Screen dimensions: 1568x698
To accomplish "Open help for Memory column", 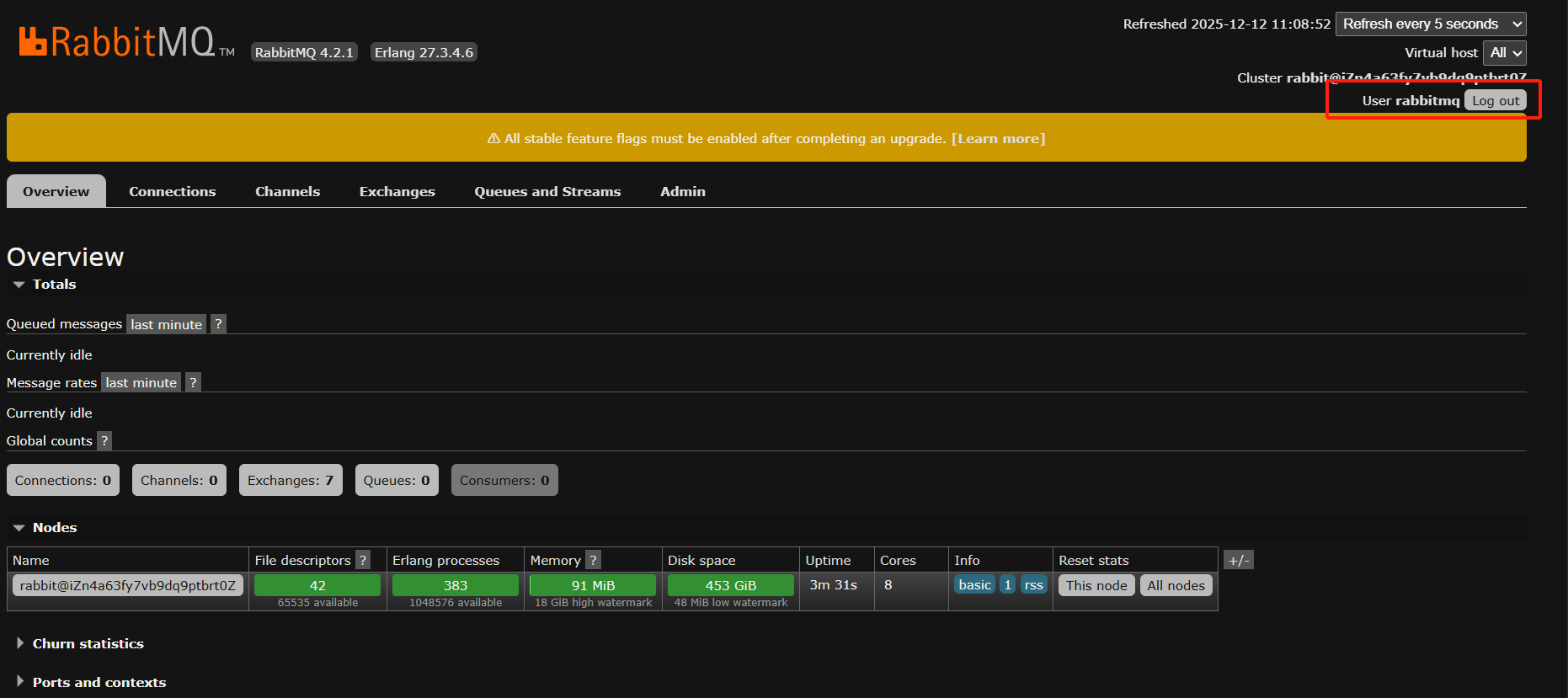I will click(x=593, y=560).
